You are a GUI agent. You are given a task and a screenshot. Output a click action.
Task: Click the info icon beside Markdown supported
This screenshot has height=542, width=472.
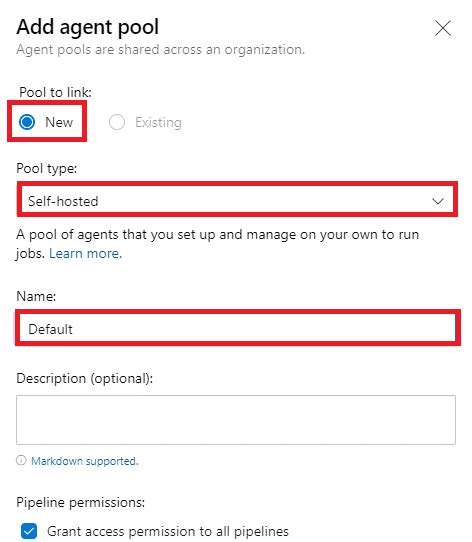point(21,460)
